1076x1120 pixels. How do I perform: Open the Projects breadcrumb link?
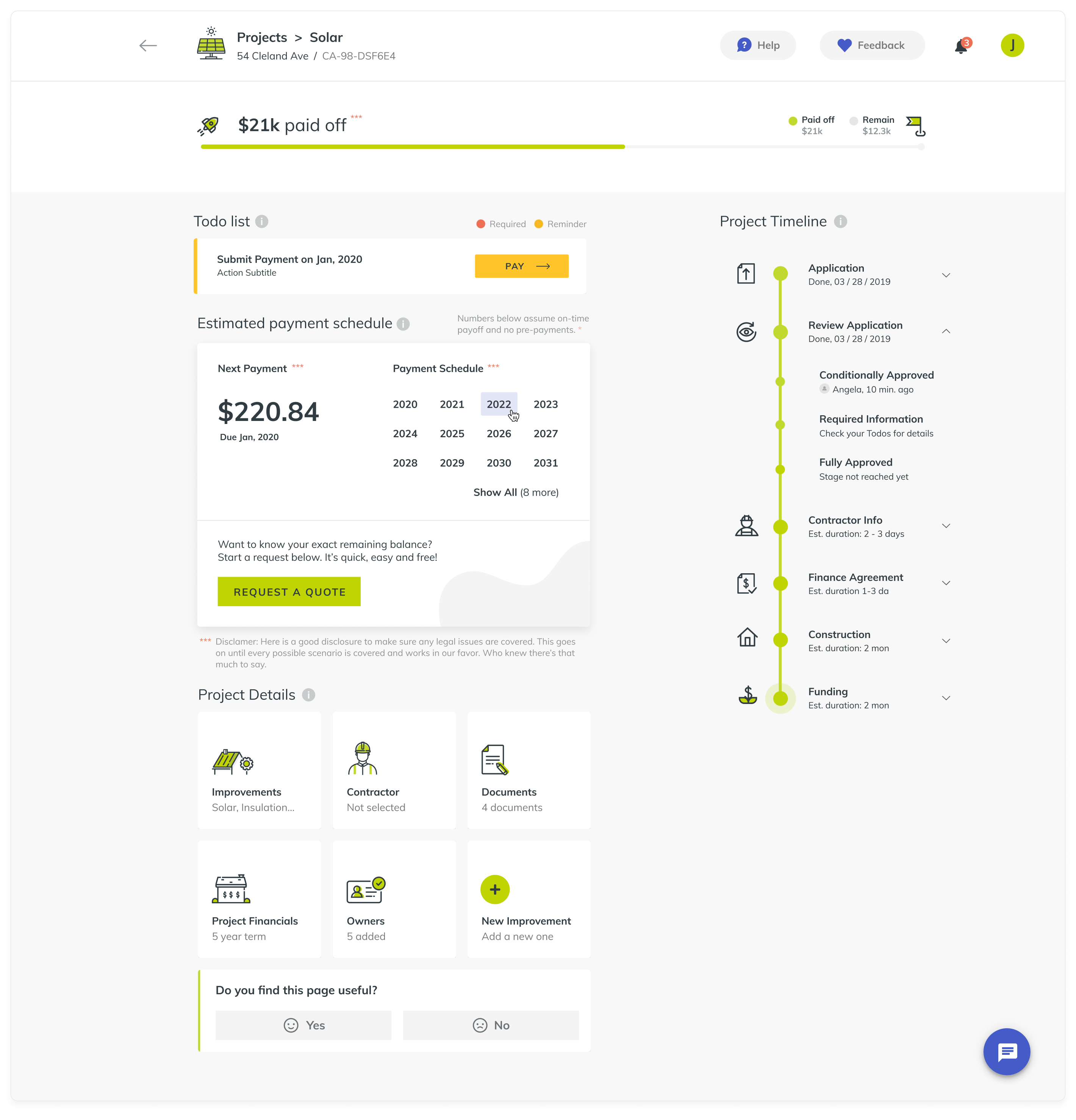tap(262, 37)
